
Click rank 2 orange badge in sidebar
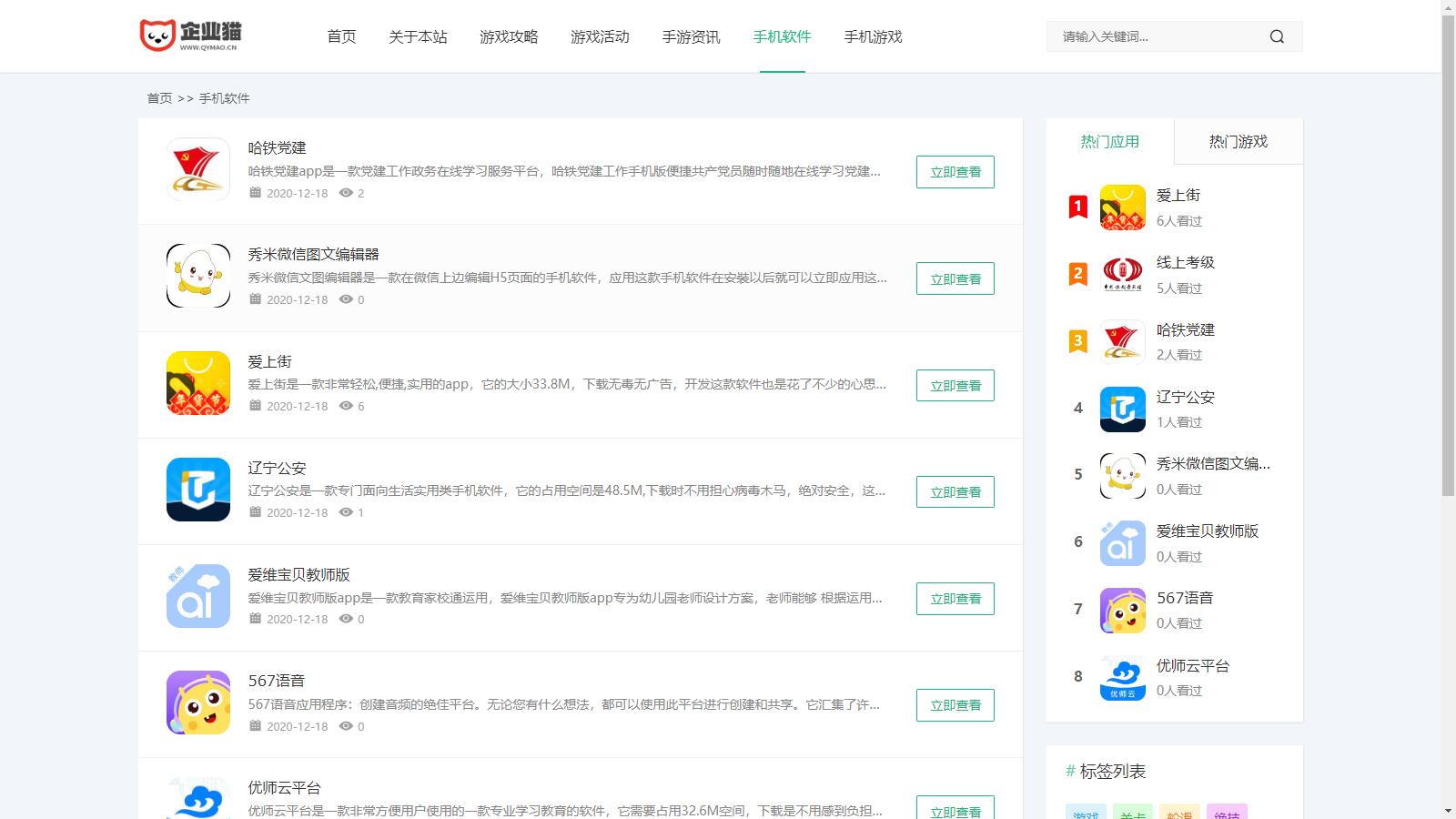click(x=1078, y=274)
